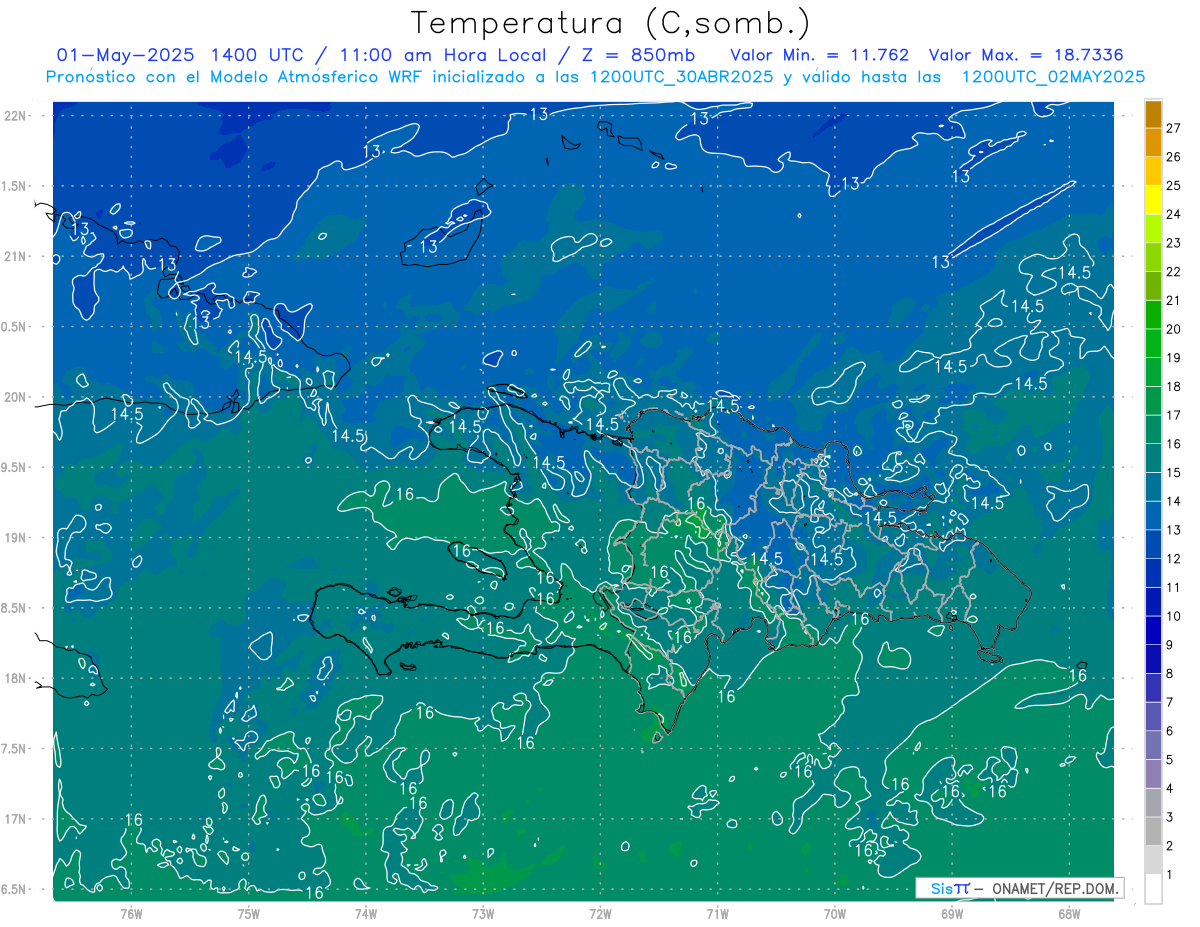
Task: Click the SisTT ONAMET/REP.DOM. credit box
Action: tap(1019, 888)
